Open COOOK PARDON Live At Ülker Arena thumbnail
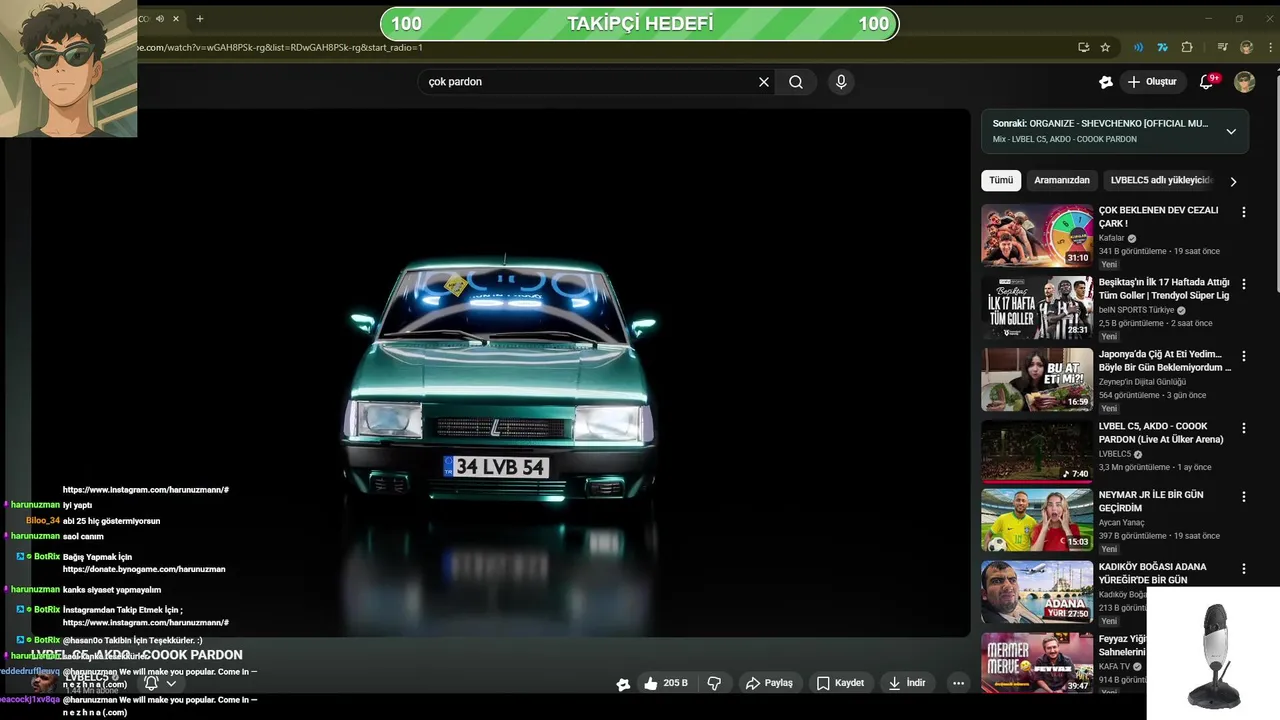 (x=1037, y=452)
